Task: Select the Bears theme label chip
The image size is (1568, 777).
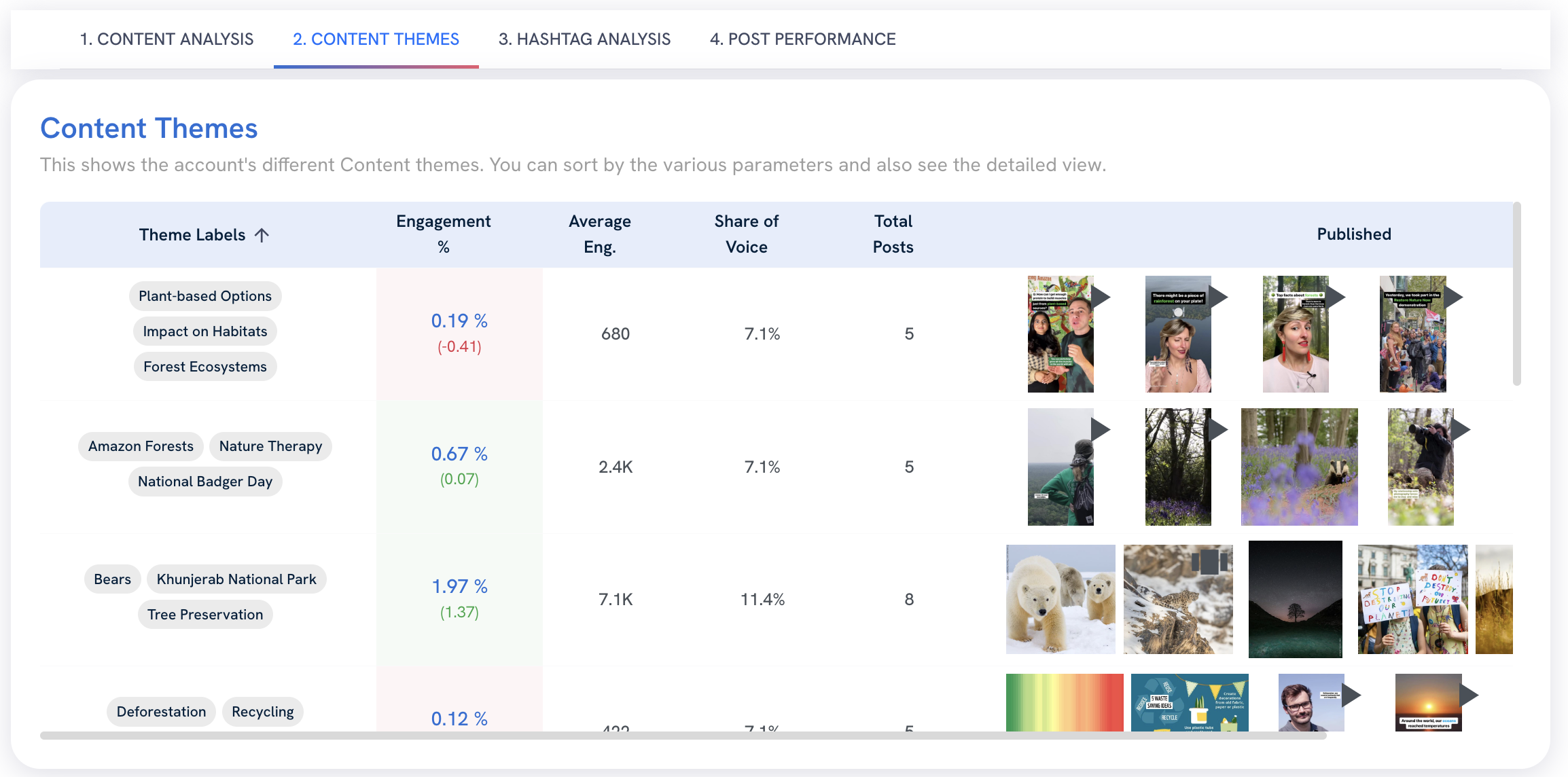Action: click(112, 579)
